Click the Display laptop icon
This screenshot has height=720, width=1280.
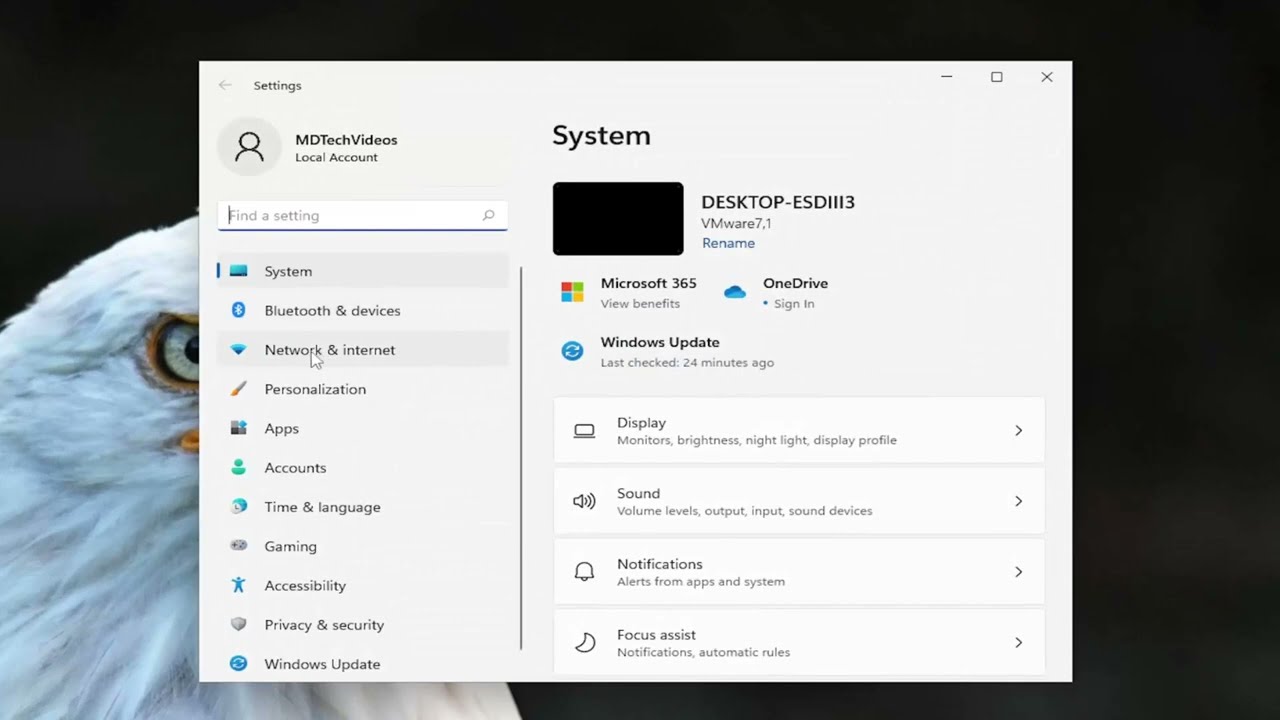click(584, 431)
